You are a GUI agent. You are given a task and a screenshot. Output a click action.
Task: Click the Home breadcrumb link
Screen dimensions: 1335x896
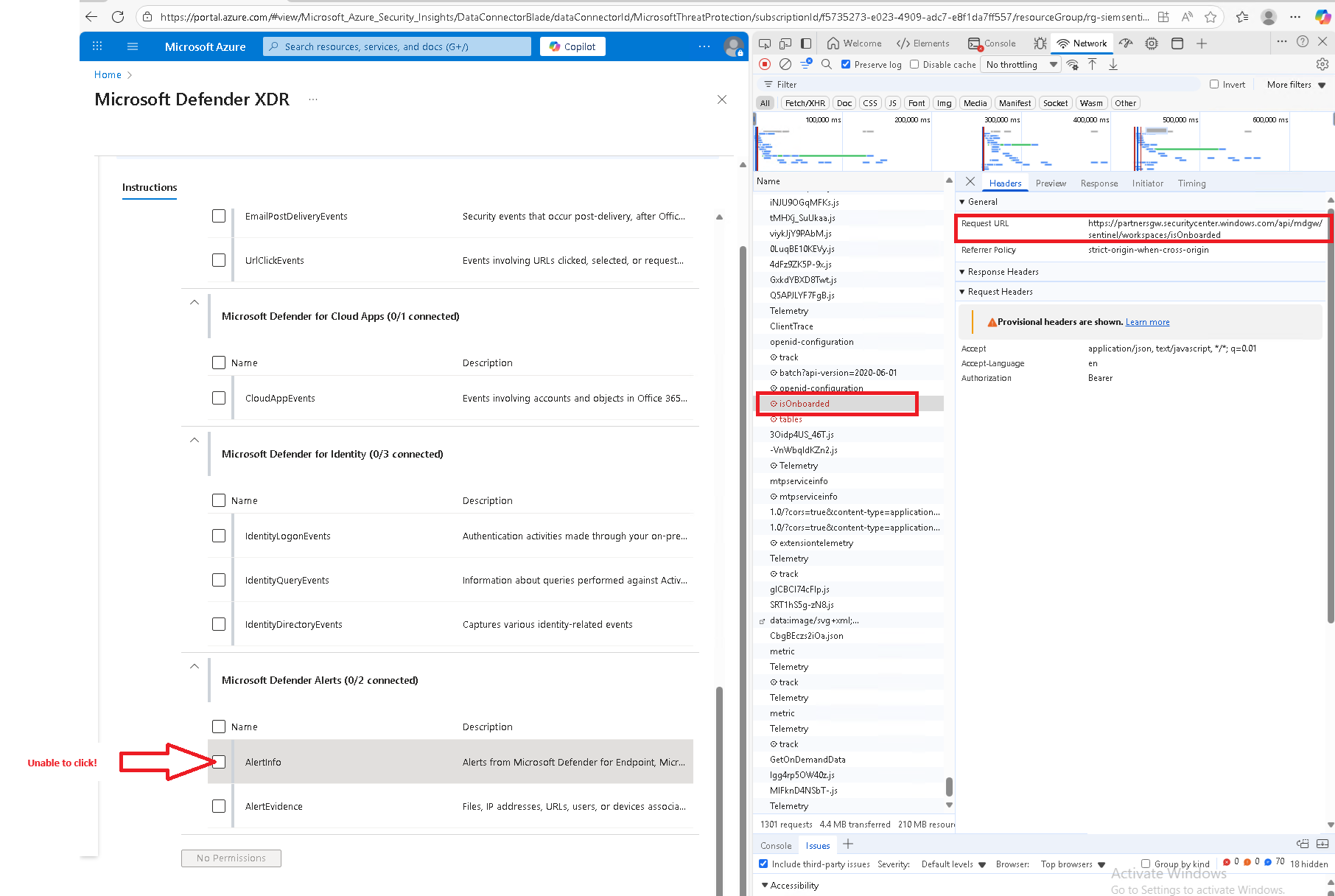(108, 74)
